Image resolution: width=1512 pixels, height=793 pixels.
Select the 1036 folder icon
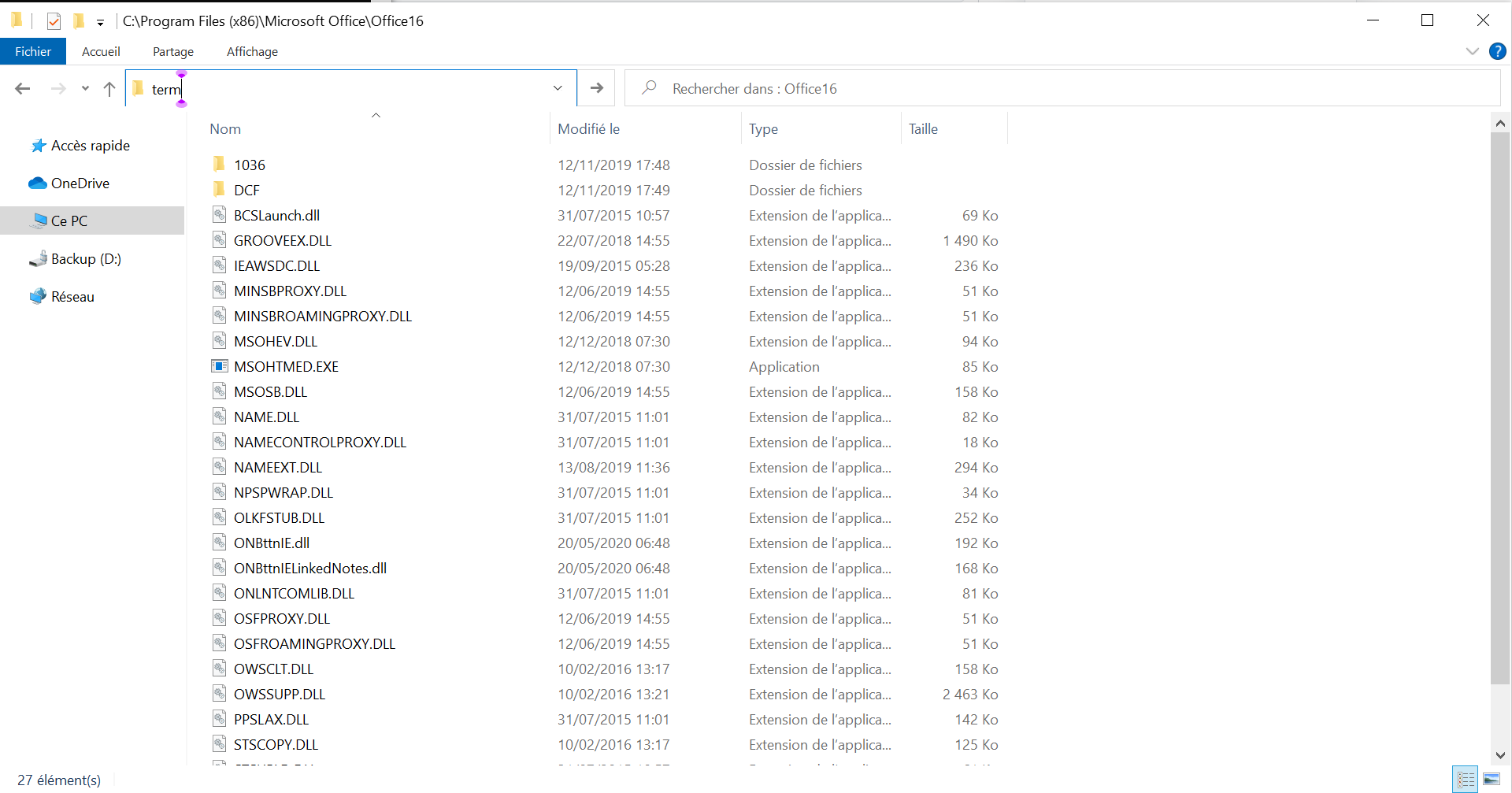220,164
